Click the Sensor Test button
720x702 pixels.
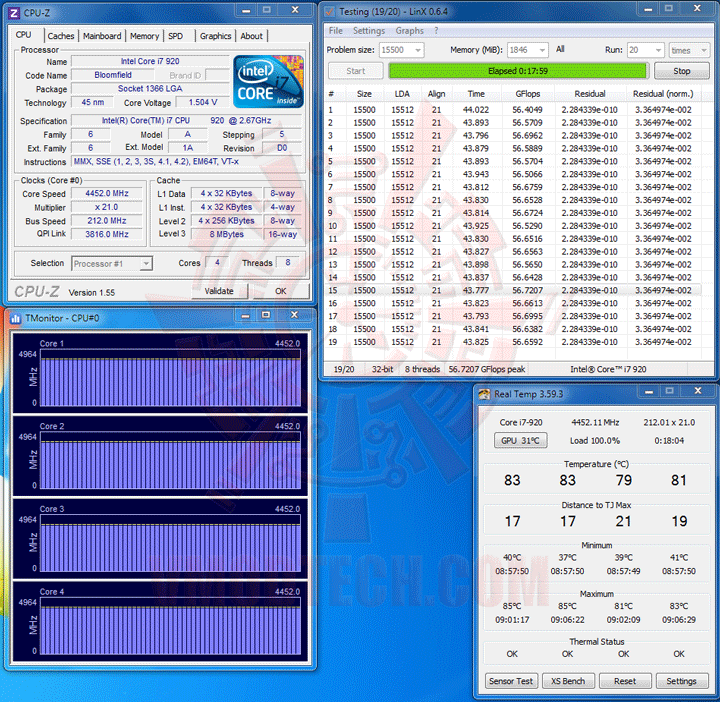tap(511, 681)
